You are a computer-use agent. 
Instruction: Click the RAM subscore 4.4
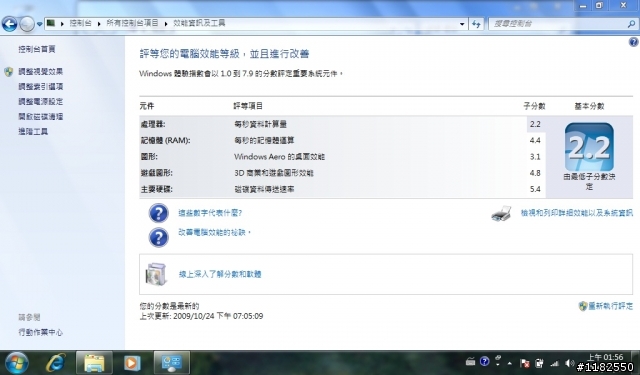pos(535,140)
